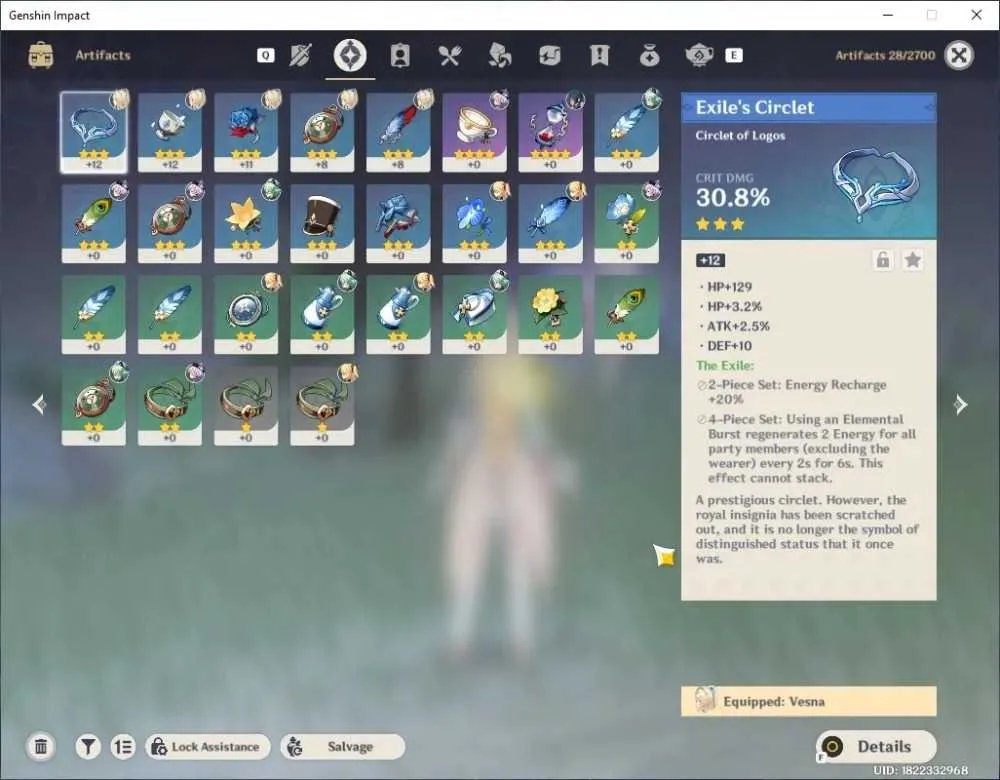
Task: Click the CRIT DMG 30.8% main stat
Action: [733, 191]
